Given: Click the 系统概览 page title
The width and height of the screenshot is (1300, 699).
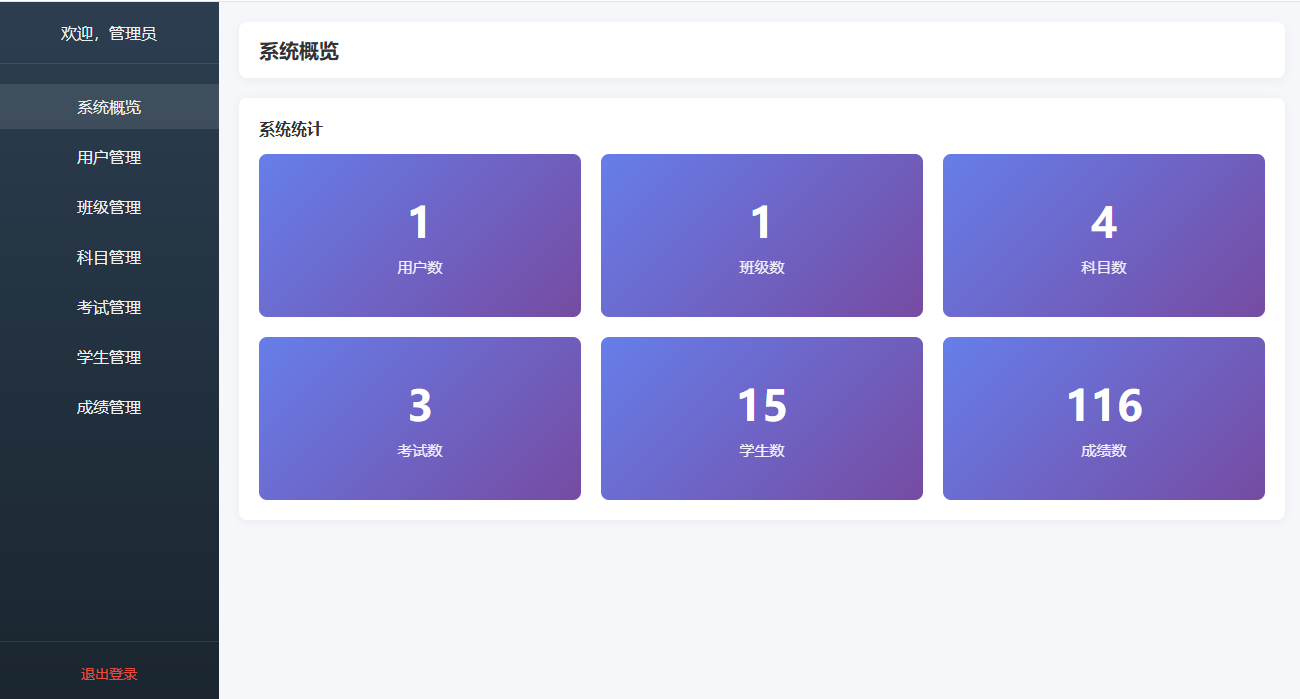Looking at the screenshot, I should point(299,51).
